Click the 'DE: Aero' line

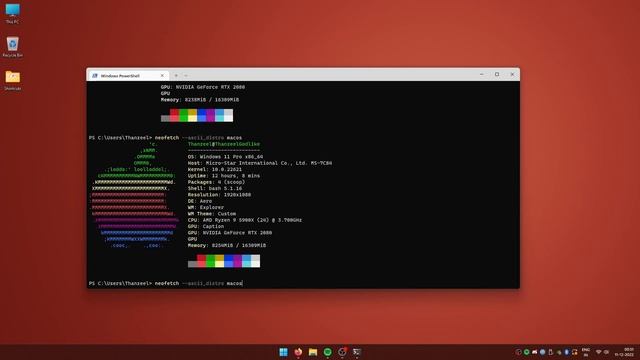pyautogui.click(x=200, y=201)
